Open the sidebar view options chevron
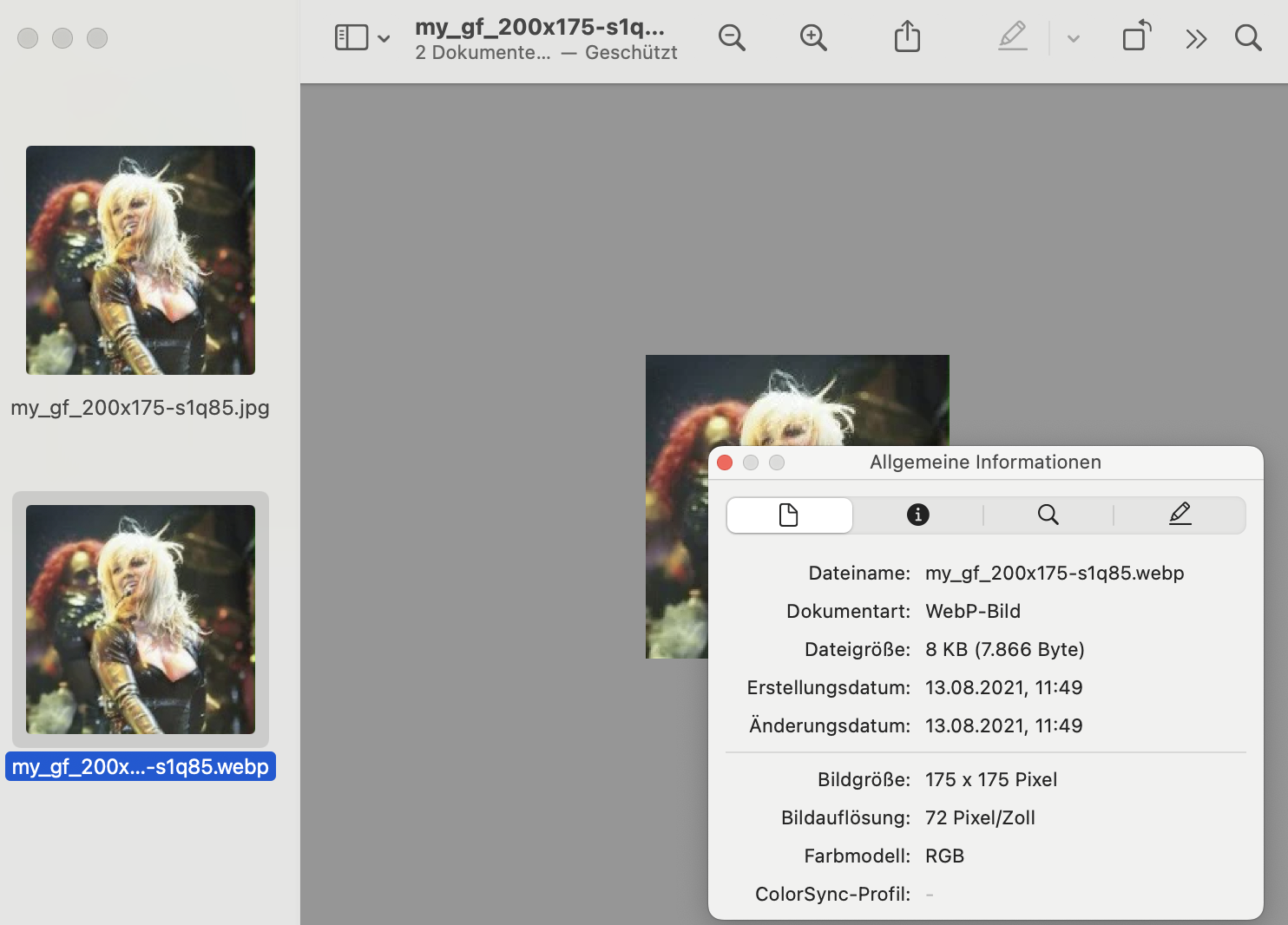The width and height of the screenshot is (1288, 925). coord(384,38)
